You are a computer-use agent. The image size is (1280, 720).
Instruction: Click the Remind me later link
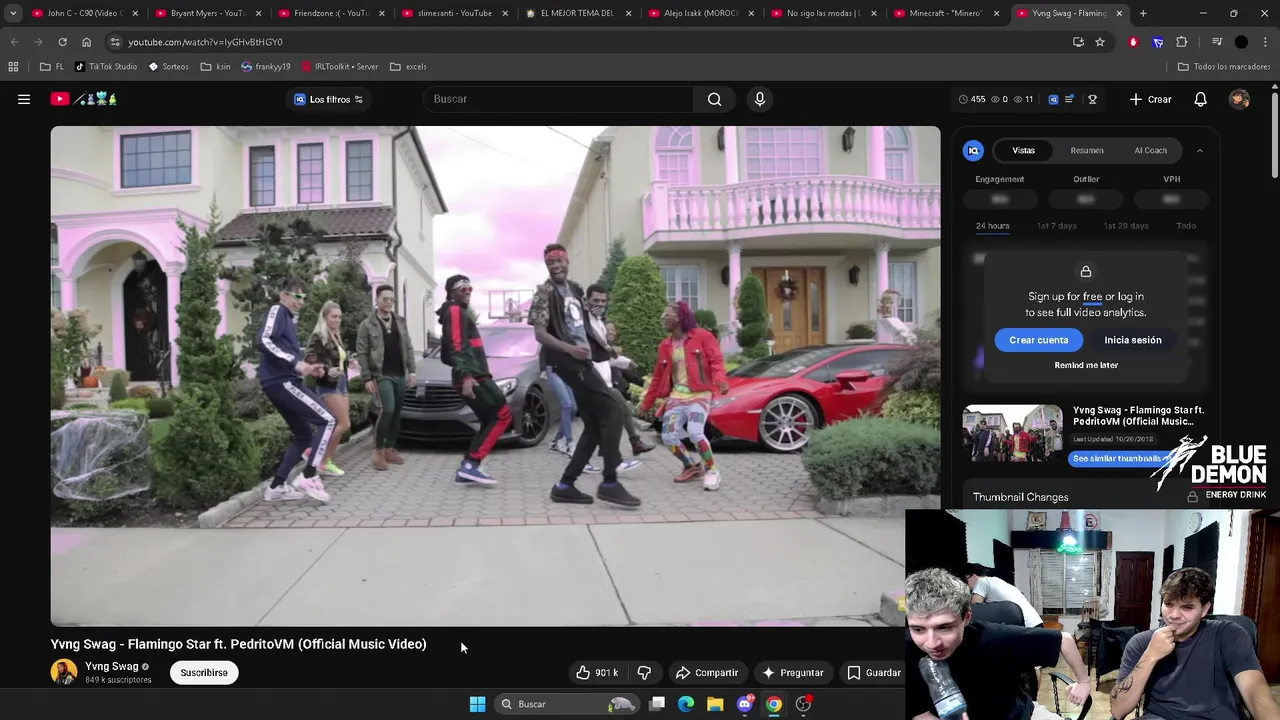(x=1086, y=365)
